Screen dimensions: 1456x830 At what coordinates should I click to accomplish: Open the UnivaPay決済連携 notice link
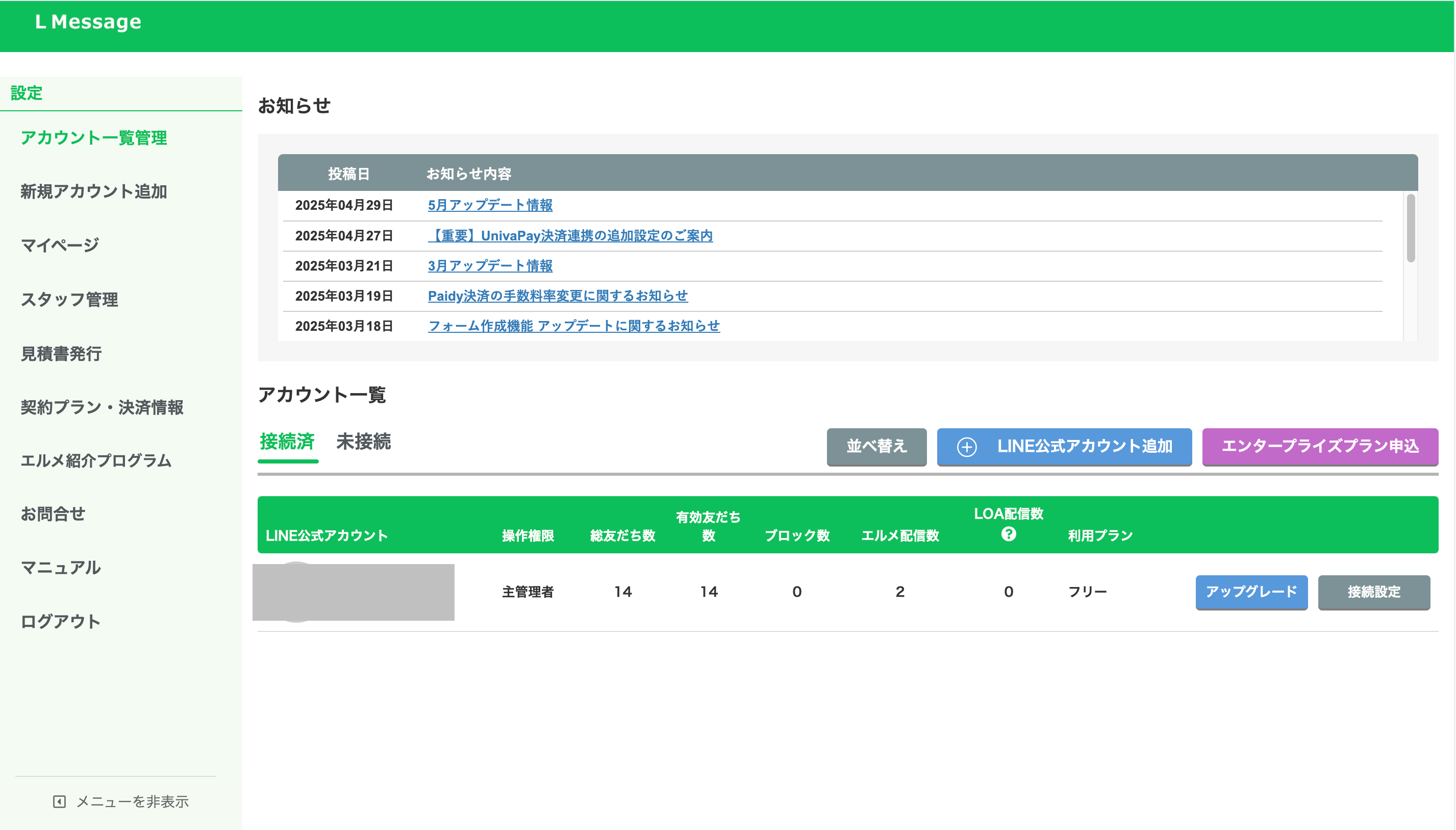pyautogui.click(x=570, y=235)
